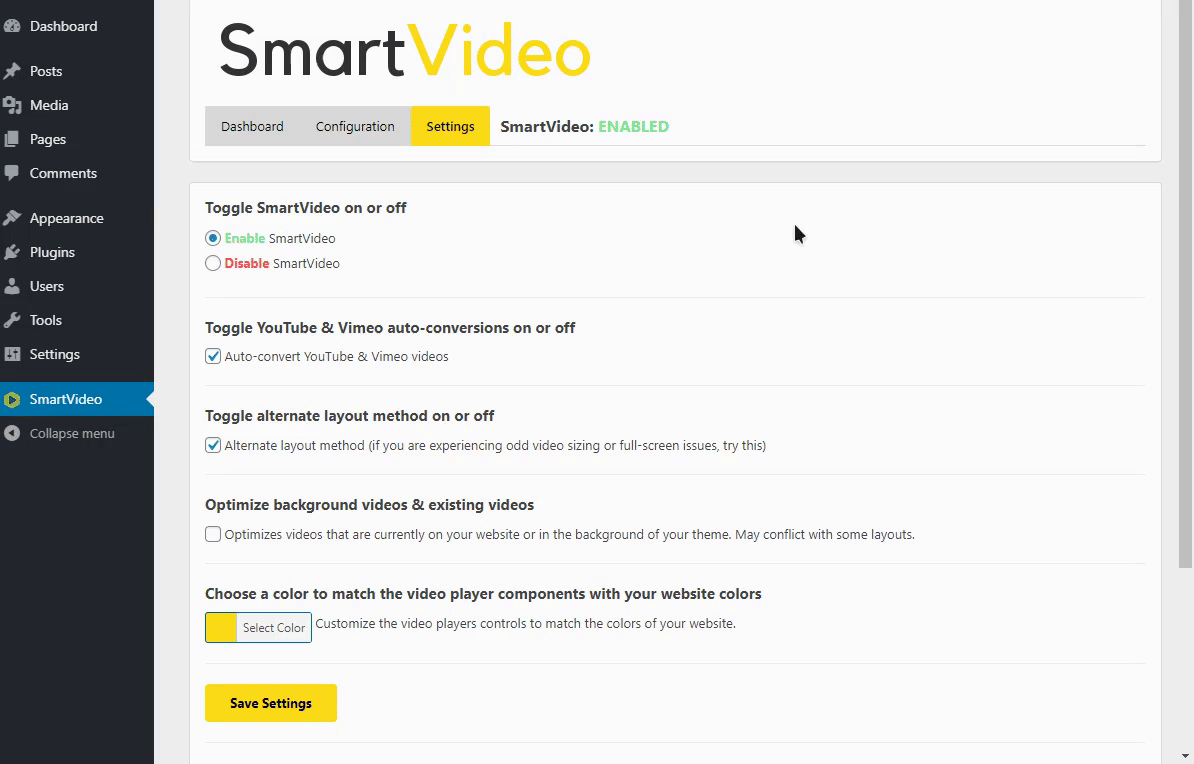
Task: Click the Media library icon
Action: (x=11, y=105)
